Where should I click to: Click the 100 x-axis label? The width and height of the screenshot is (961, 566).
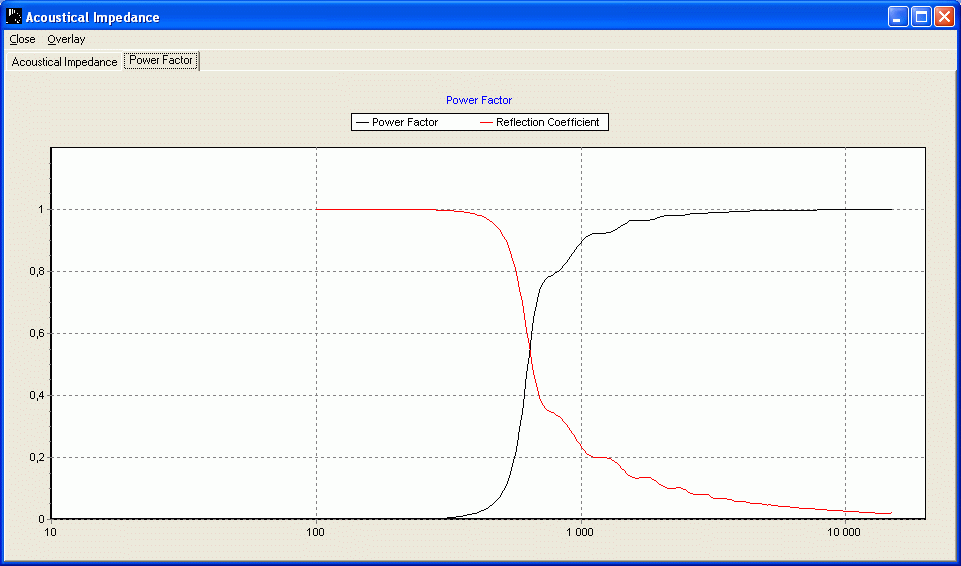[x=316, y=530]
